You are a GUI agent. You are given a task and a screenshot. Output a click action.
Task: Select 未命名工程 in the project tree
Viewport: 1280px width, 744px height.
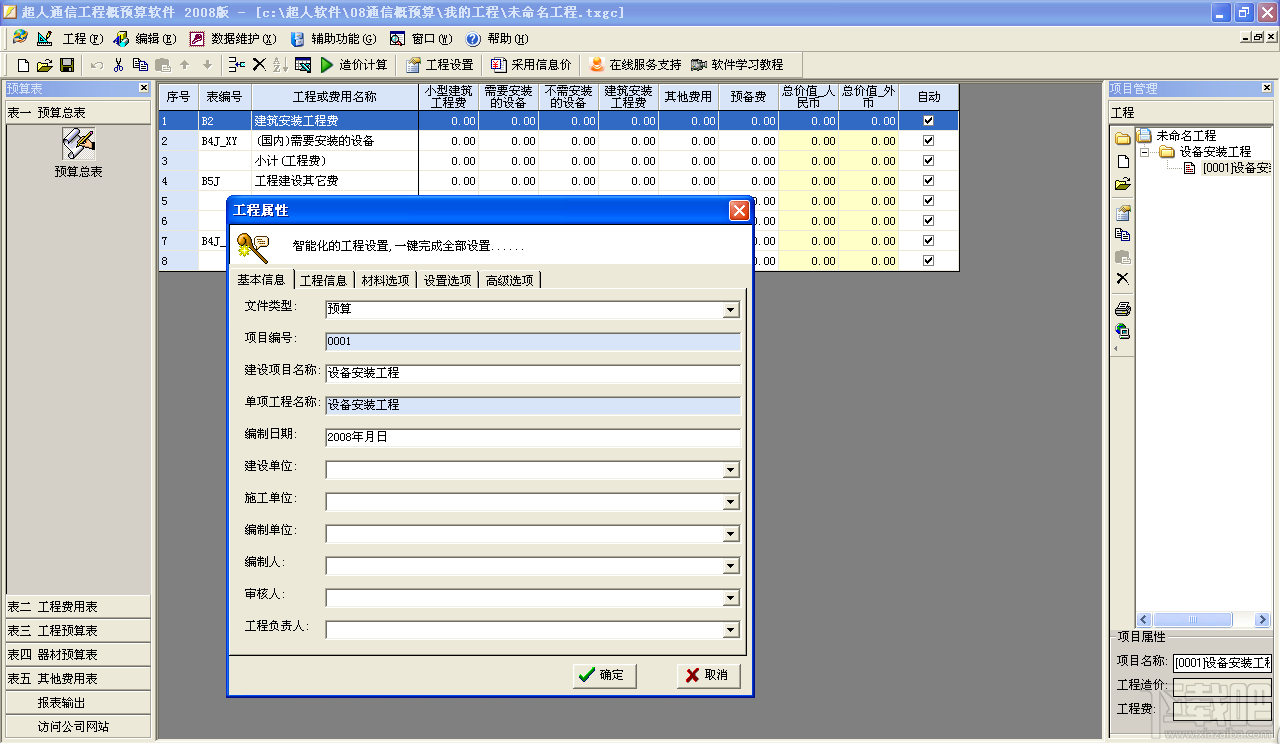click(x=1186, y=136)
